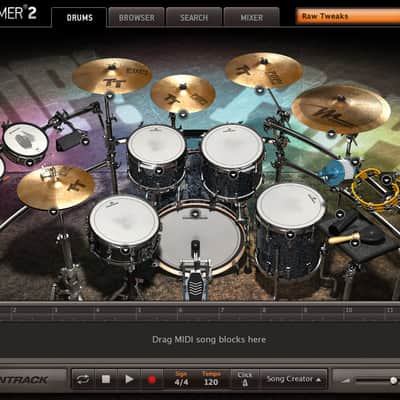
Task: Hit the small center splash cymbal
Action: click(183, 93)
